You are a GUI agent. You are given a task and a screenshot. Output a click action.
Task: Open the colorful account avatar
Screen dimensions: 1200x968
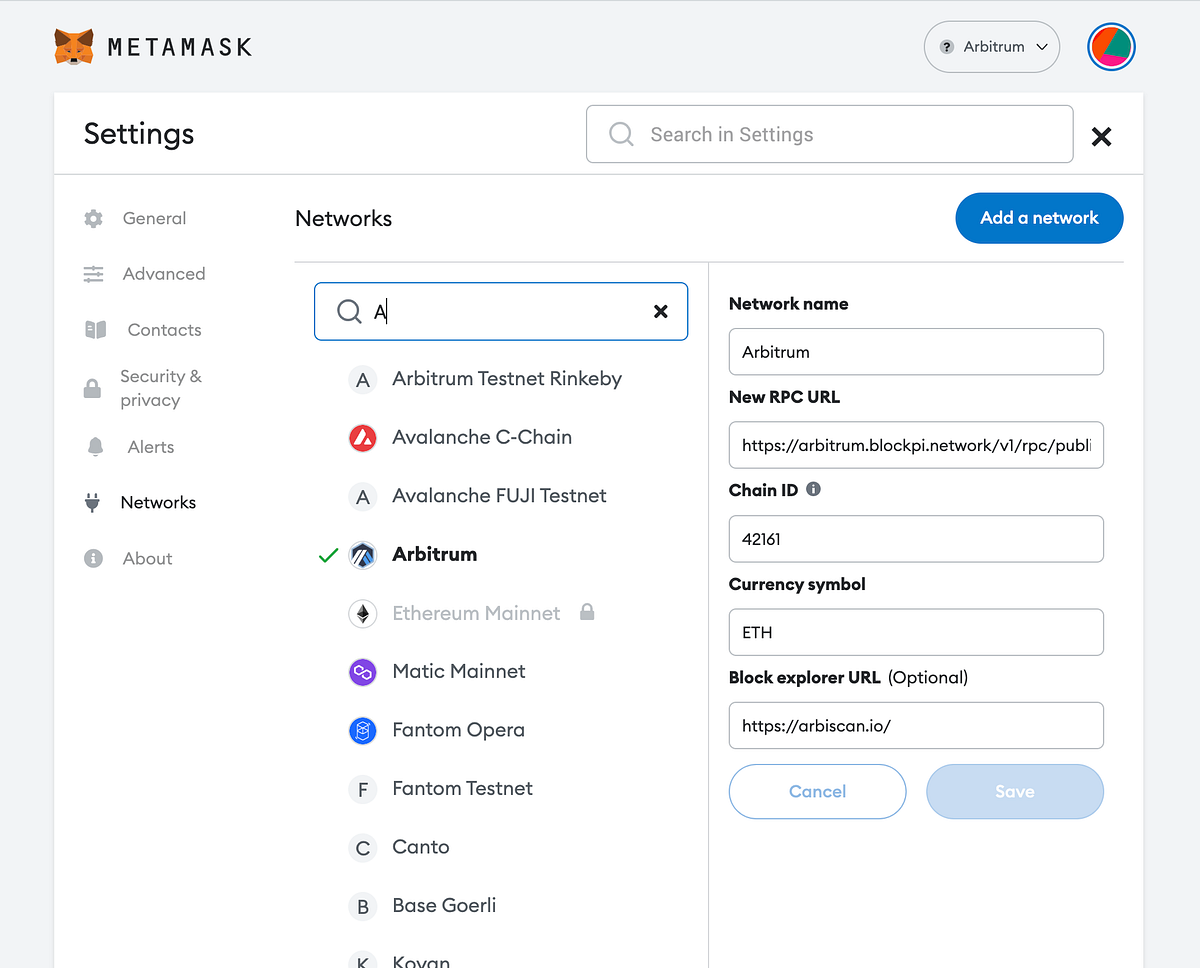[x=1111, y=46]
